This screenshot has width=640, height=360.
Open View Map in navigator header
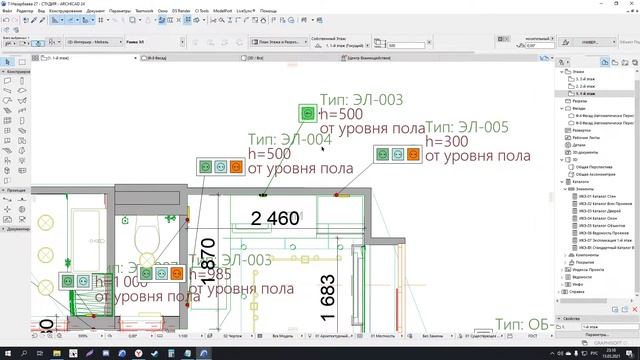click(x=615, y=62)
